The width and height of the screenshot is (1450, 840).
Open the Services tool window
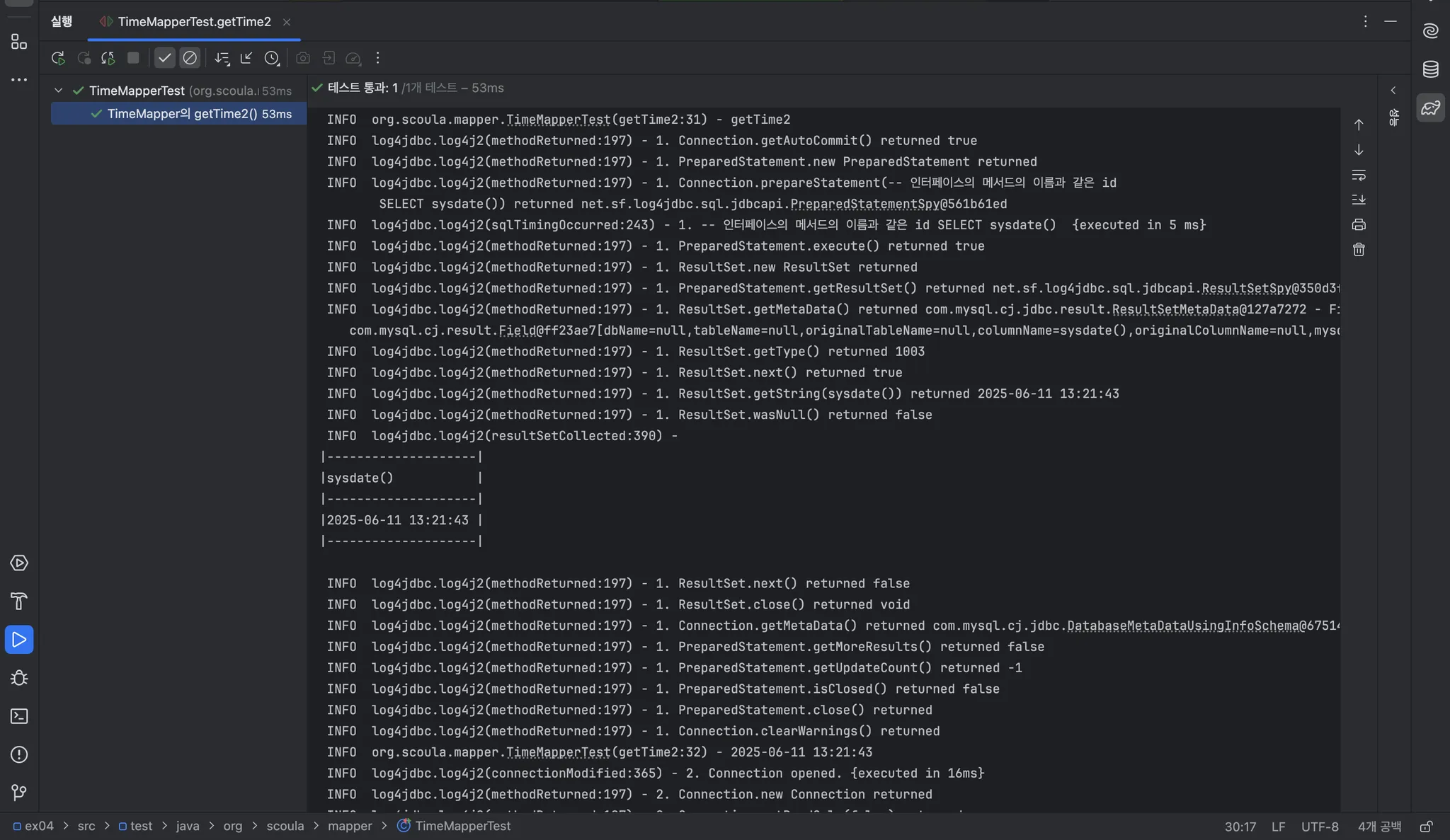(19, 563)
